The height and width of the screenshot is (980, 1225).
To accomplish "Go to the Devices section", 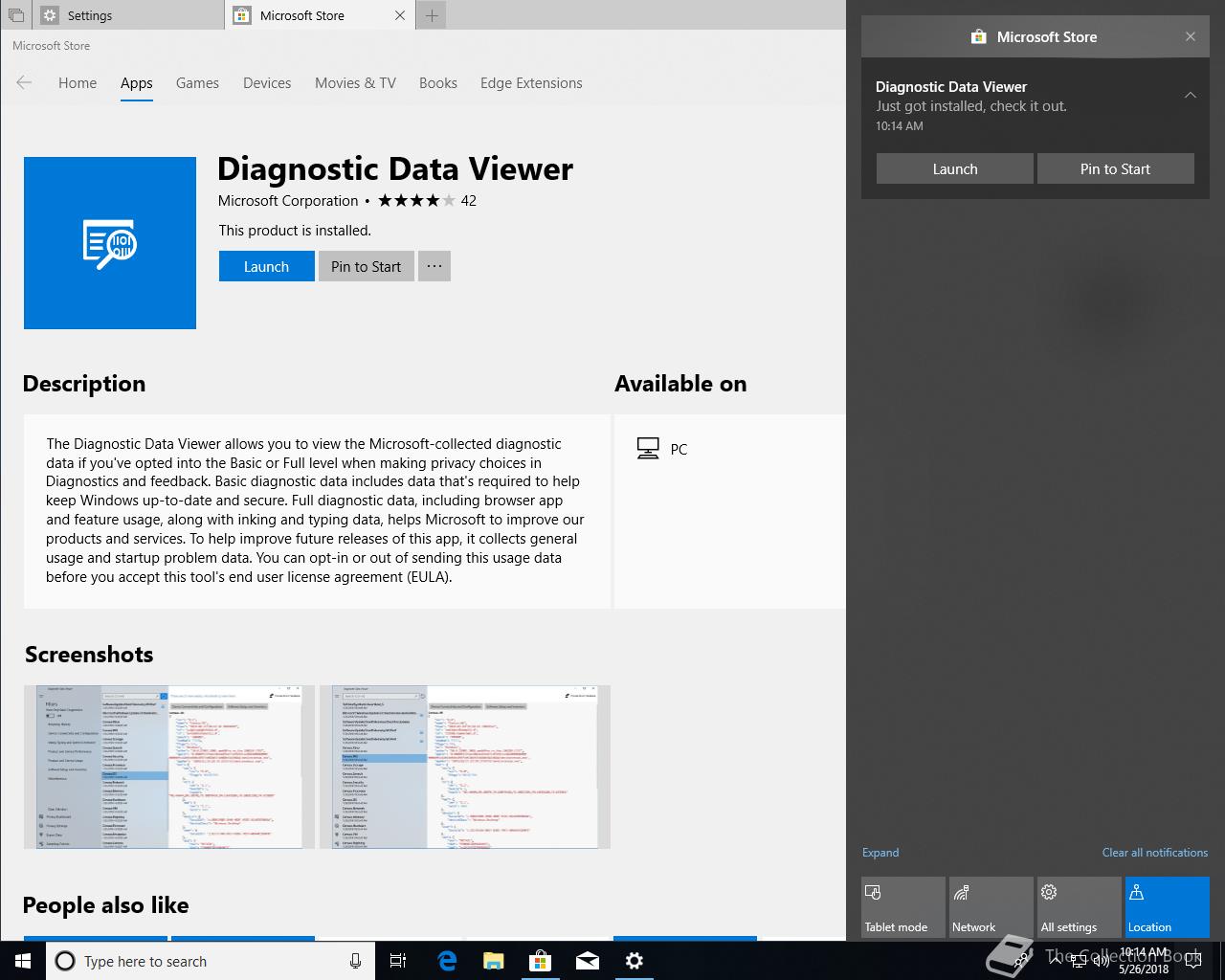I will pyautogui.click(x=267, y=83).
